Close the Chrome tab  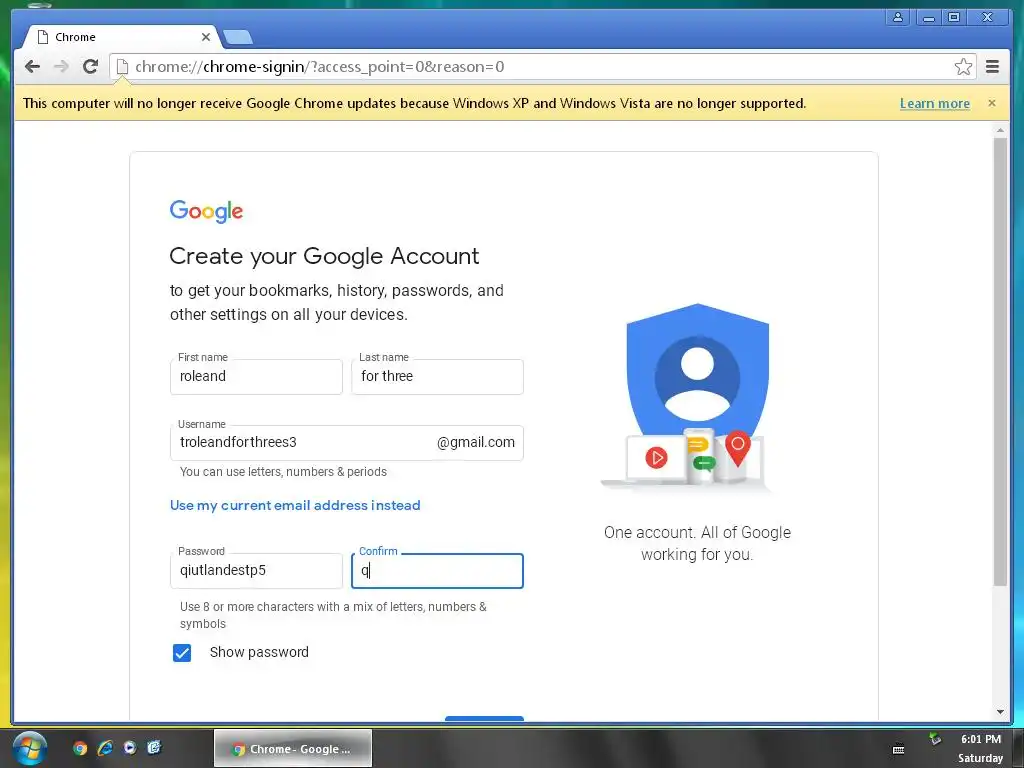click(x=206, y=37)
